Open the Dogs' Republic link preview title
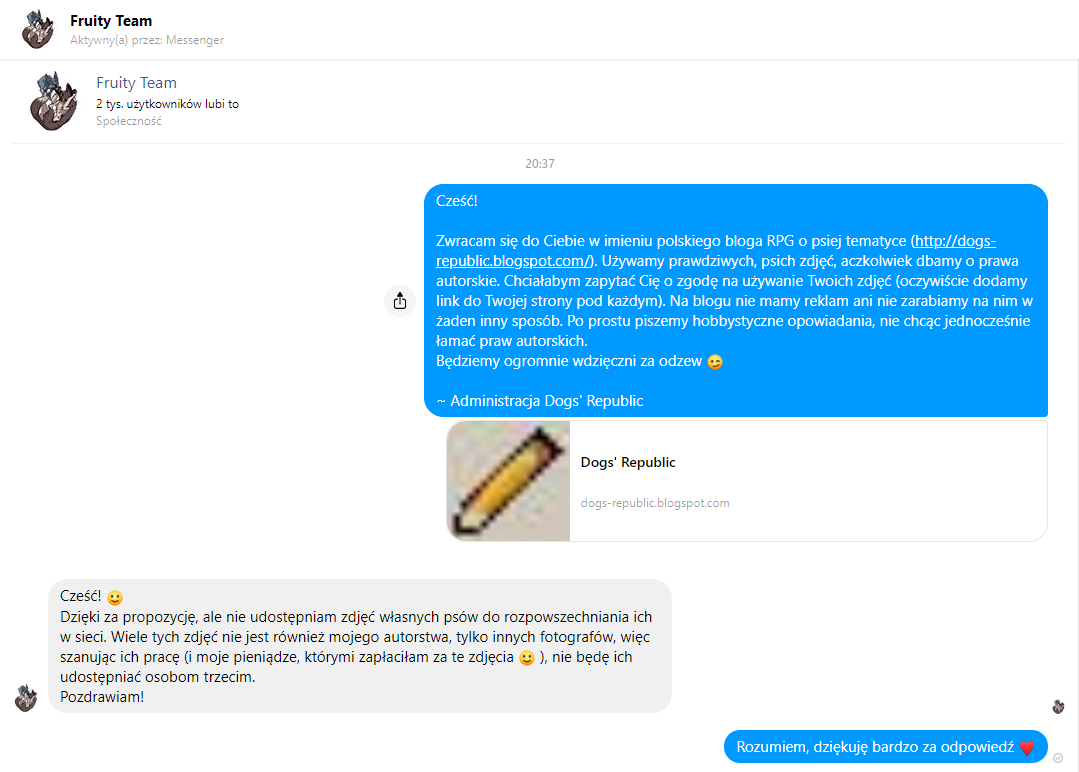The image size is (1079, 772). [x=628, y=462]
